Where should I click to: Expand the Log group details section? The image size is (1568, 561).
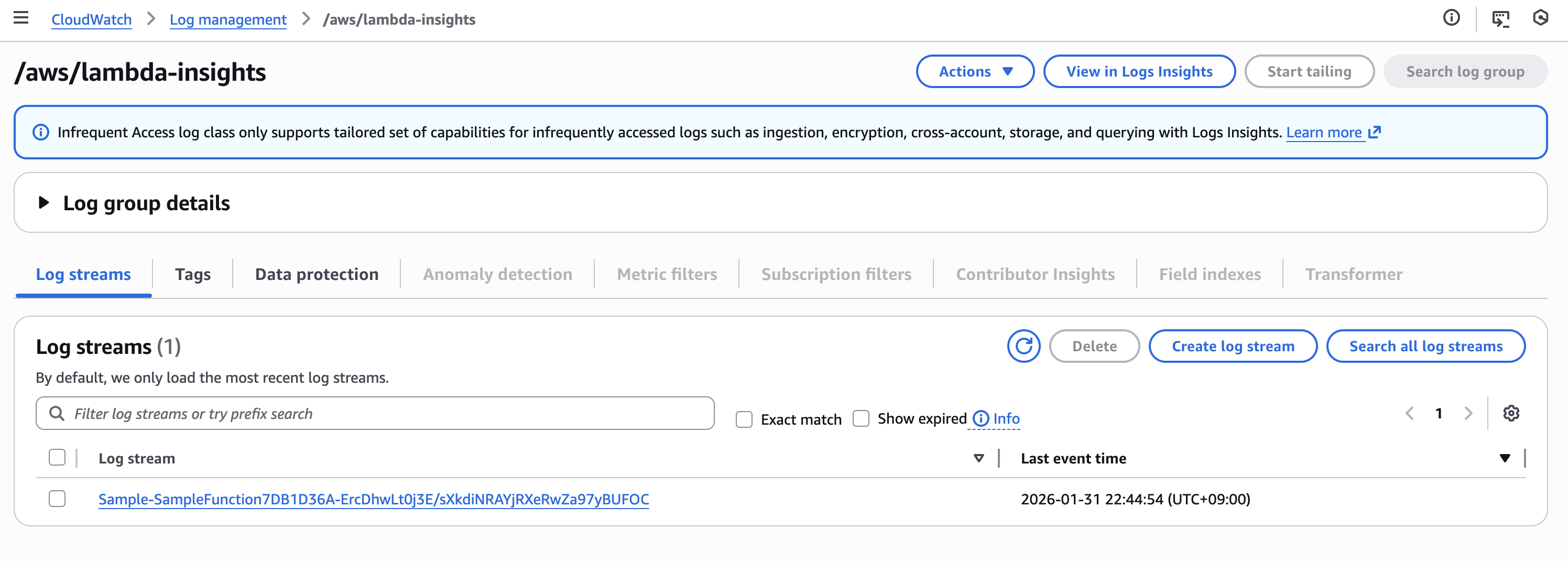[44, 203]
